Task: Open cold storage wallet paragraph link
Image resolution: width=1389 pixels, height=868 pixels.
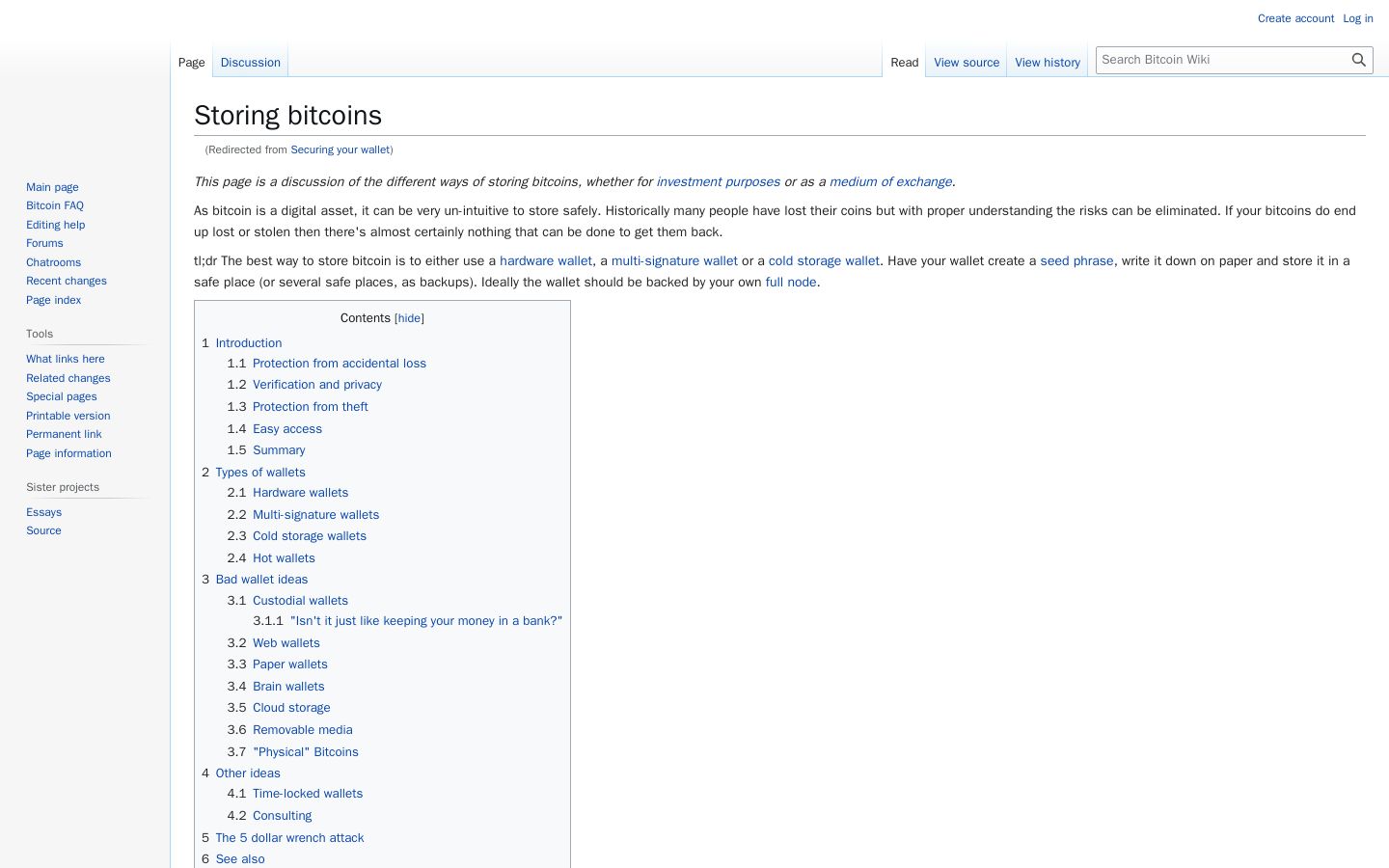Action: pos(824,260)
